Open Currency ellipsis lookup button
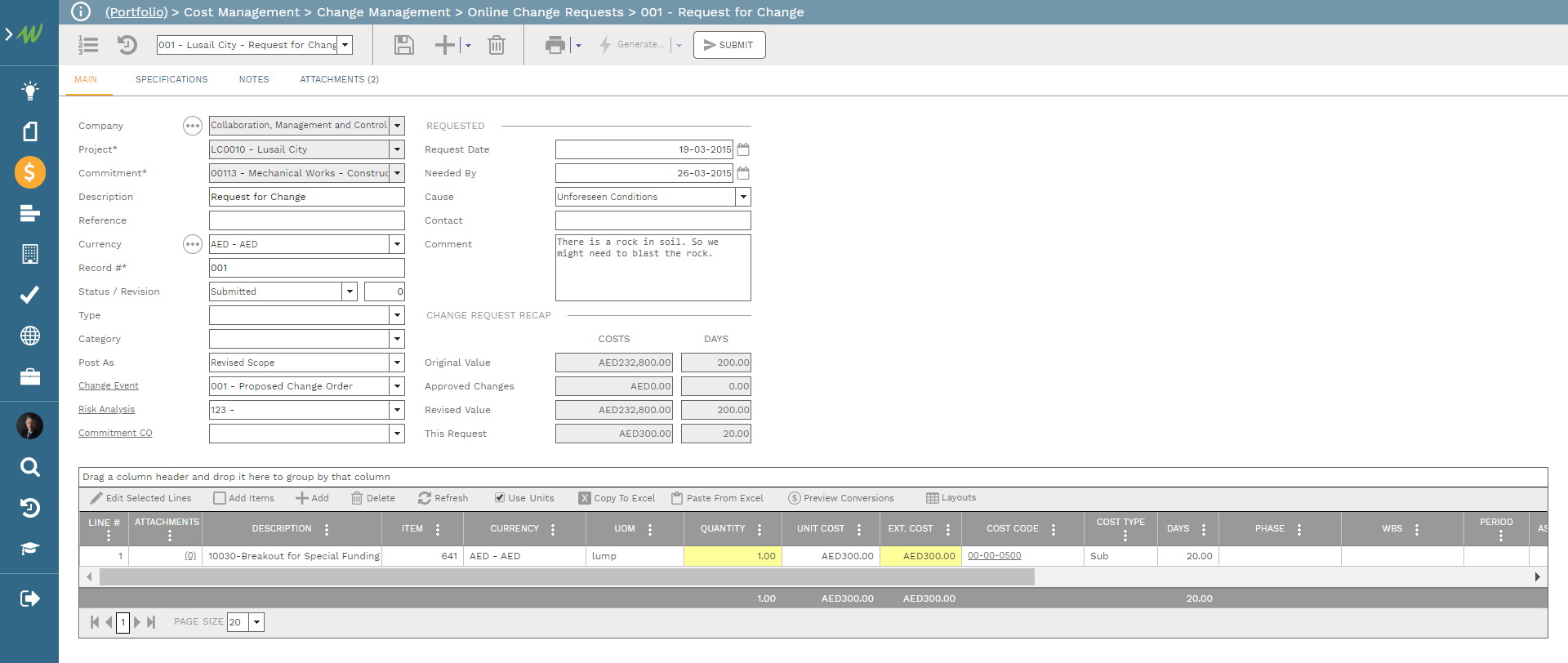 click(x=192, y=244)
